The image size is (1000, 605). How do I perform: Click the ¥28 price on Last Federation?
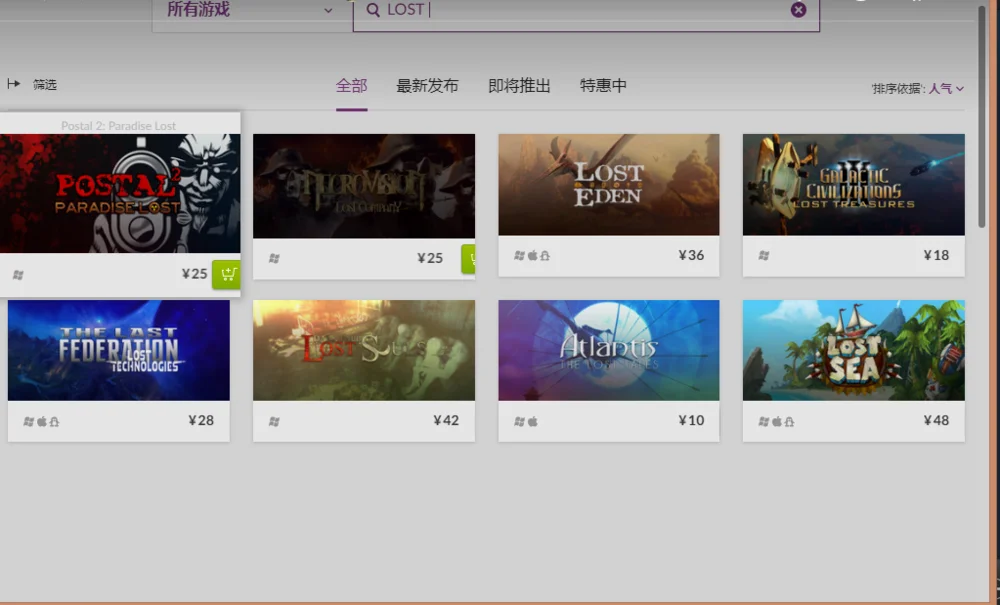201,420
